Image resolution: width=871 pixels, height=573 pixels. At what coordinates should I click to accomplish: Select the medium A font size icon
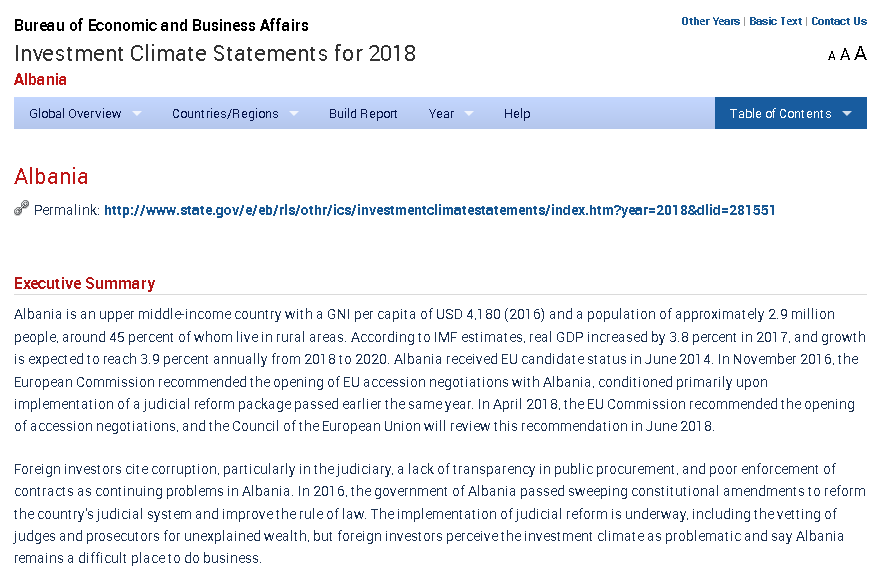tap(845, 55)
